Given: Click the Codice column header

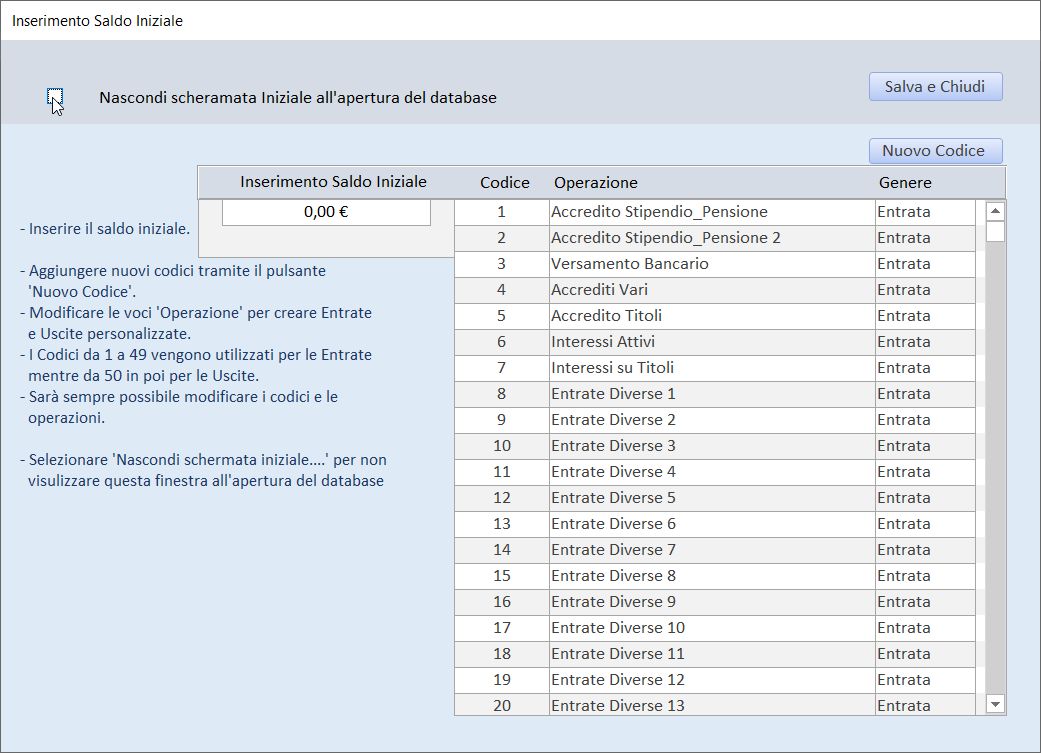Looking at the screenshot, I should (505, 183).
